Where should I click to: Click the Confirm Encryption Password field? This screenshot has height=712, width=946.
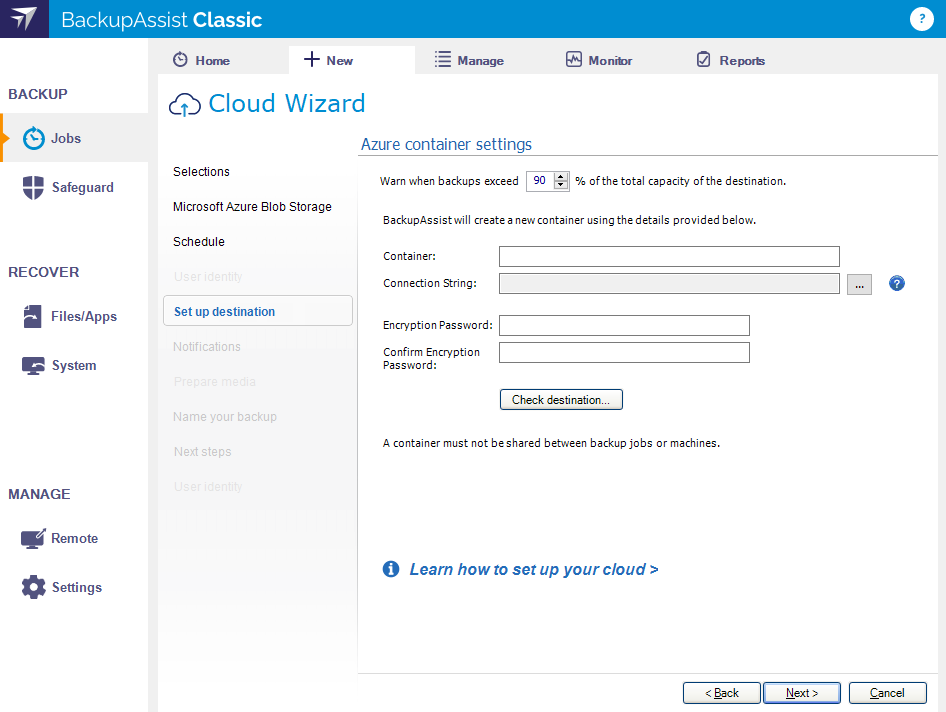pyautogui.click(x=624, y=352)
